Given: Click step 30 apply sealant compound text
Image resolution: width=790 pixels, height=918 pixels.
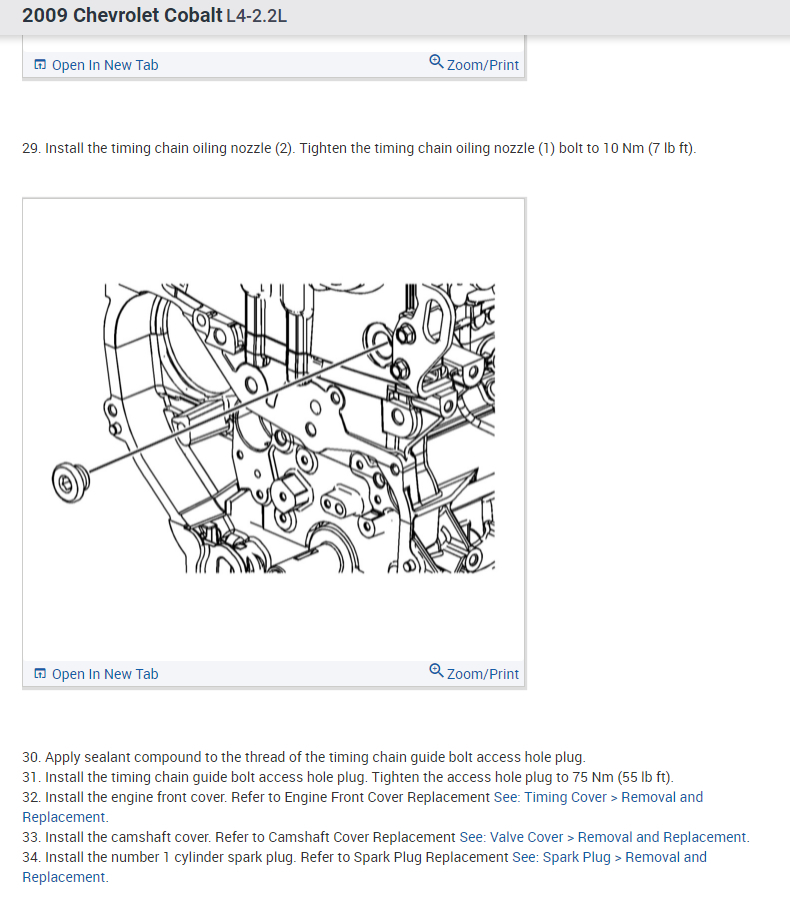Looking at the screenshot, I should [304, 757].
